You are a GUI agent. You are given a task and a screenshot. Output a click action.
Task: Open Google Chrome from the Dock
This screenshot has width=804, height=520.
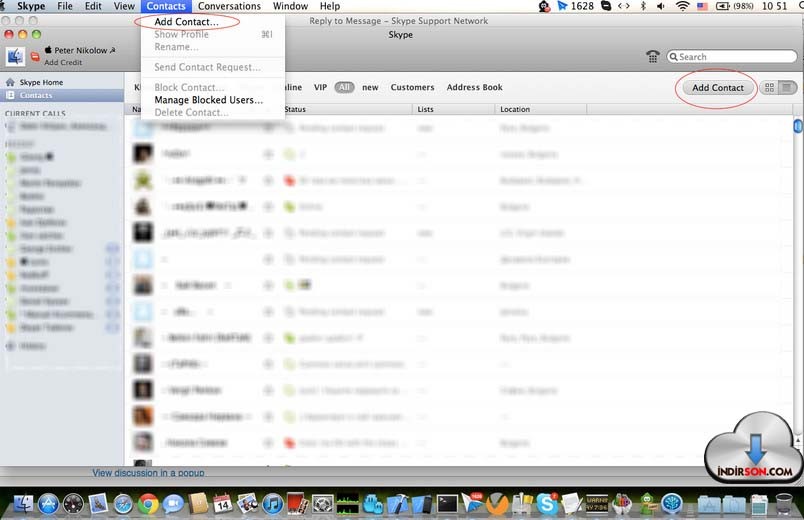(148, 504)
